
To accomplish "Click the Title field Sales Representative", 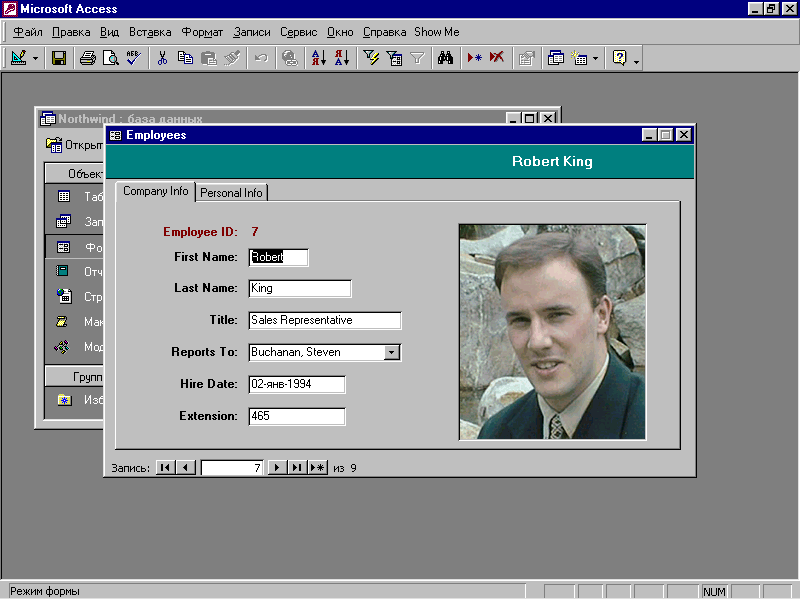I will pos(325,320).
